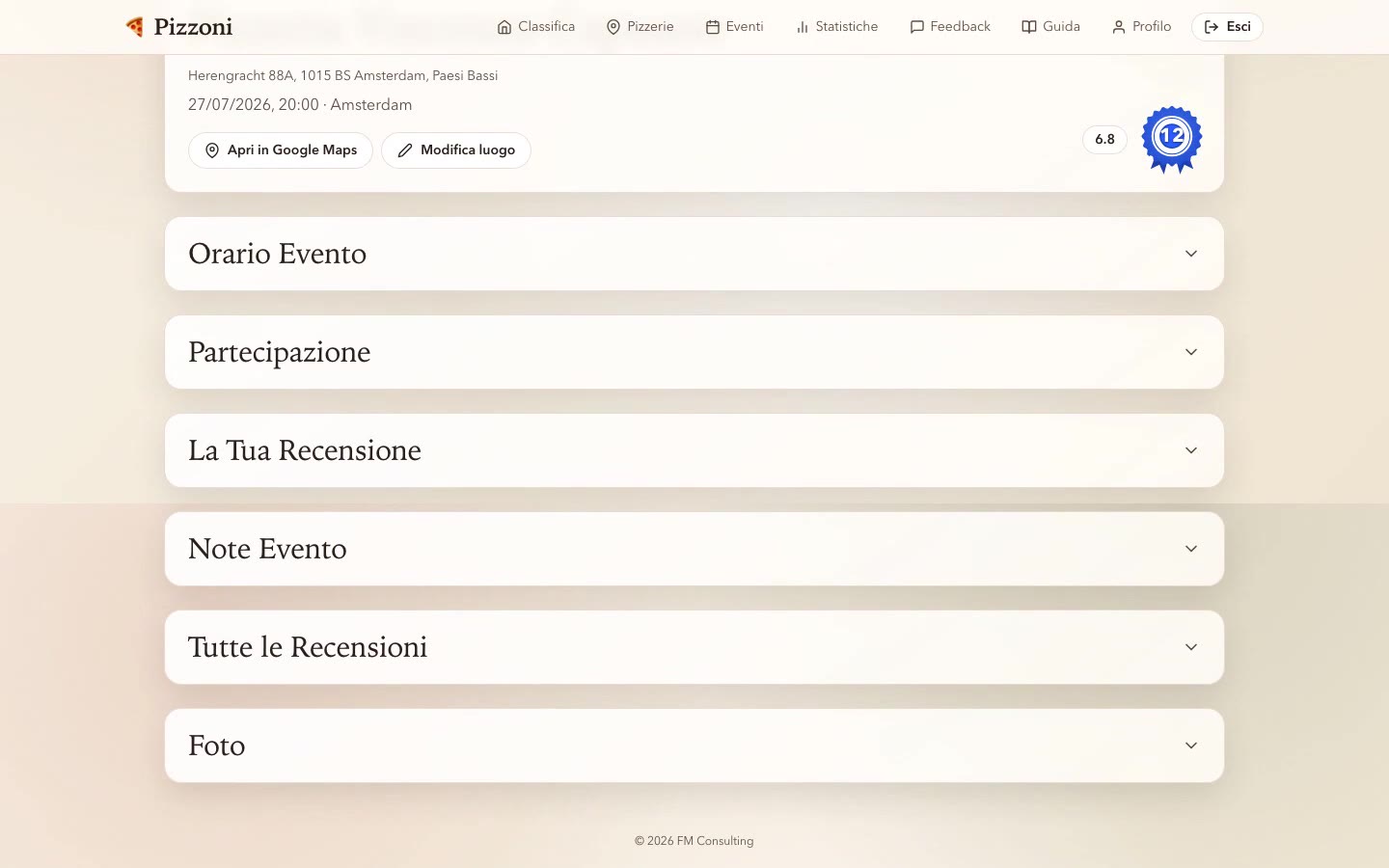Open La Tua Recensione chevron
Screen dimensions: 1389x868
(x=1191, y=450)
